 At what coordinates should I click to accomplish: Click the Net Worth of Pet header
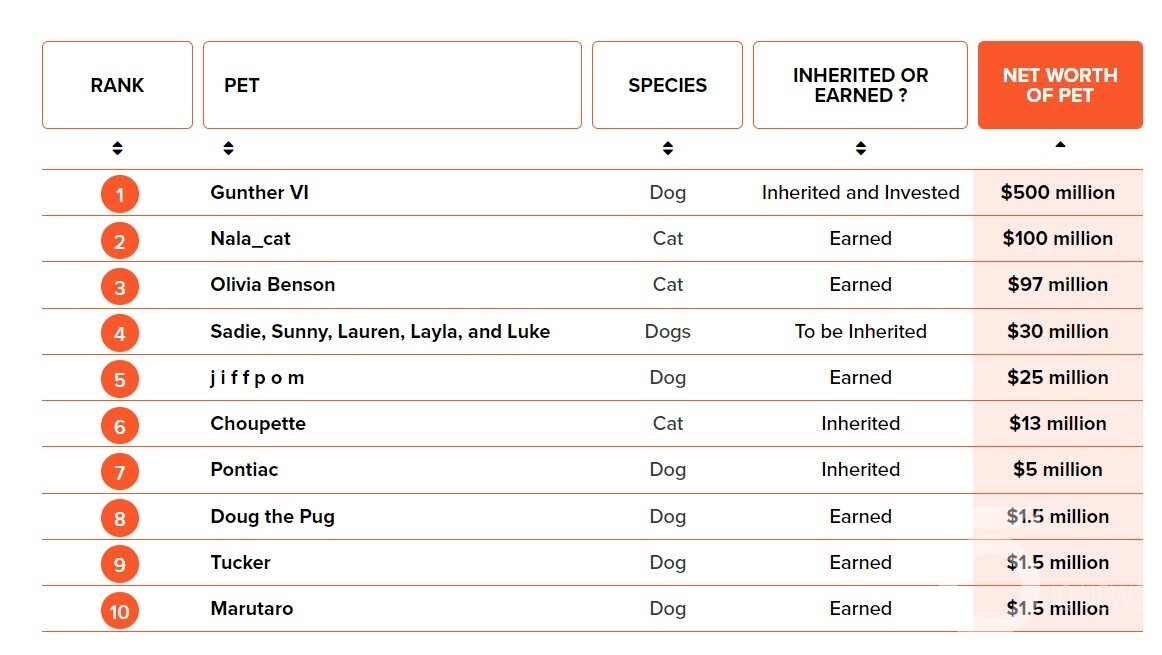pyautogui.click(x=1060, y=85)
